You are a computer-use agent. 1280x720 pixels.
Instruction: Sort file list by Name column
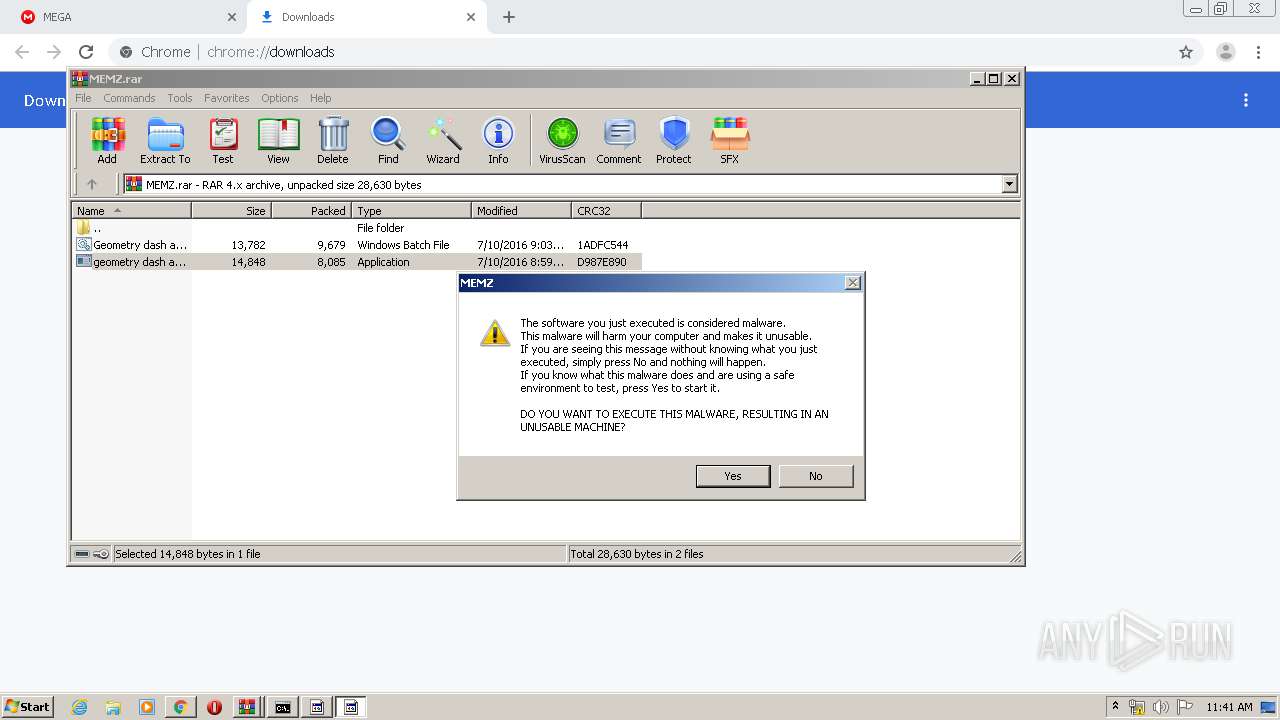click(131, 210)
